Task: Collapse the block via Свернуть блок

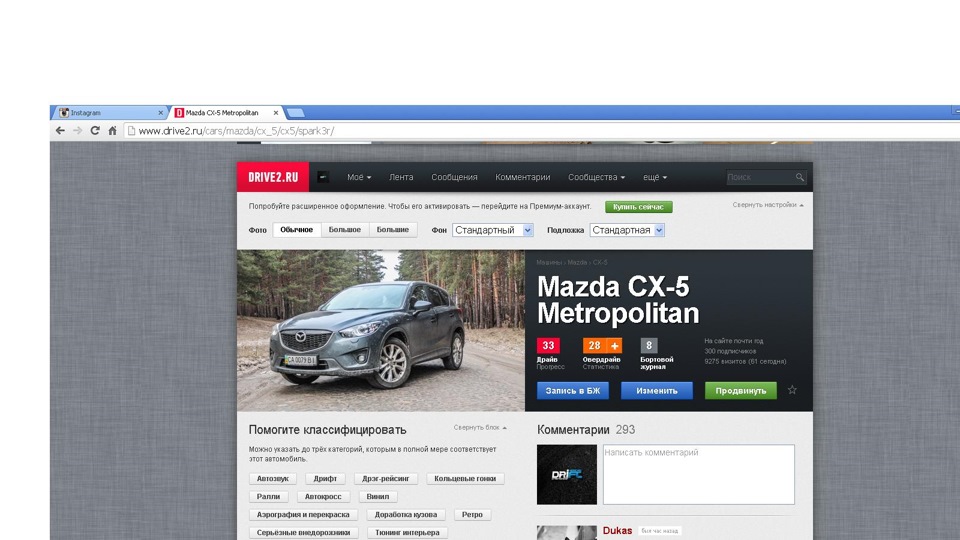Action: tap(480, 427)
